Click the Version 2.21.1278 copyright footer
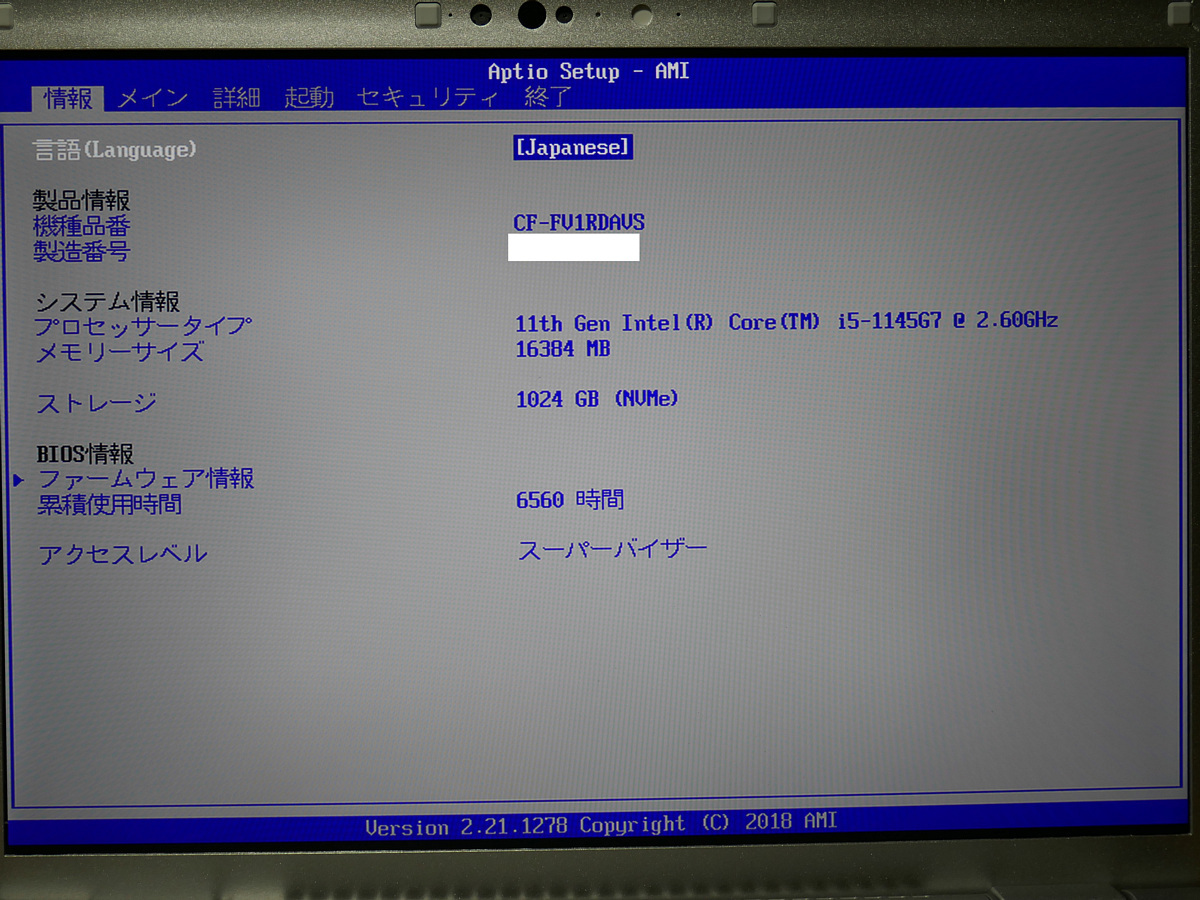This screenshot has width=1200, height=900. pos(601,825)
